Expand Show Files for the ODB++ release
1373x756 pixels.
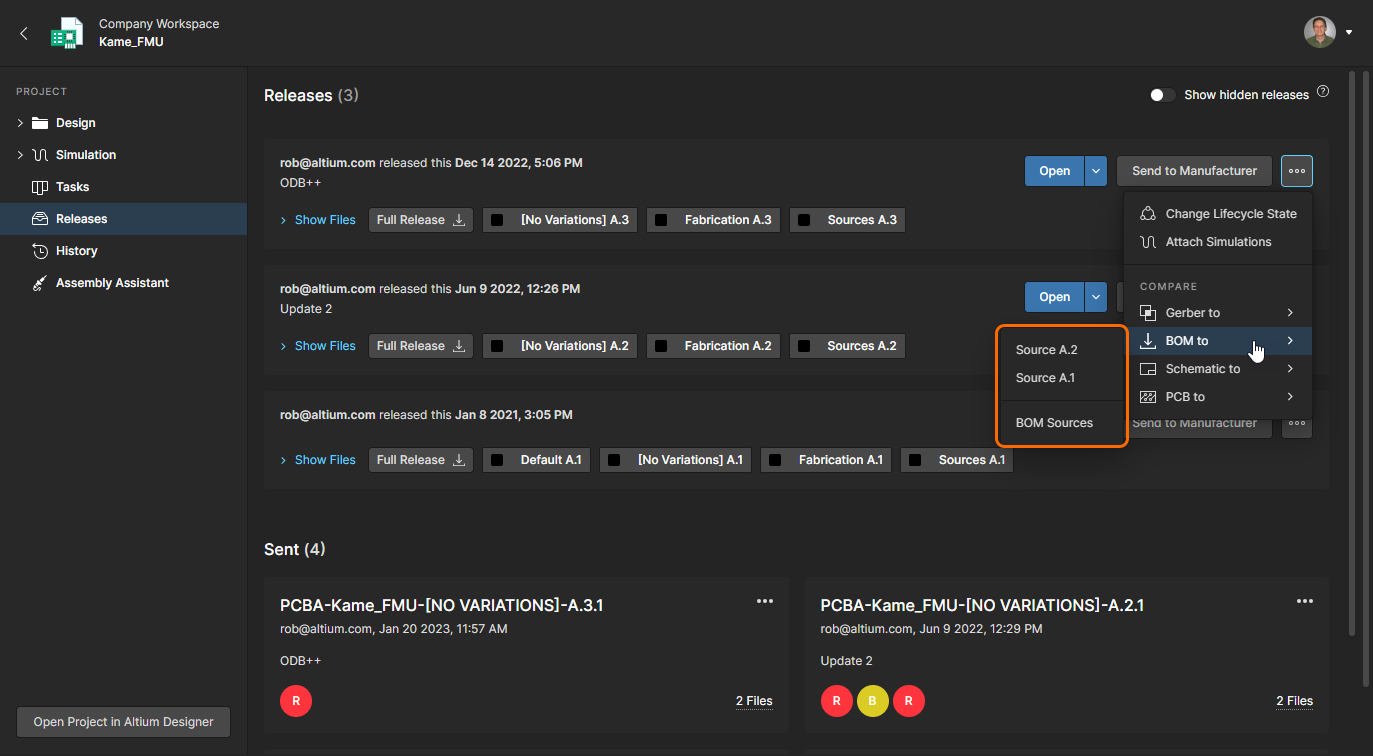point(318,220)
